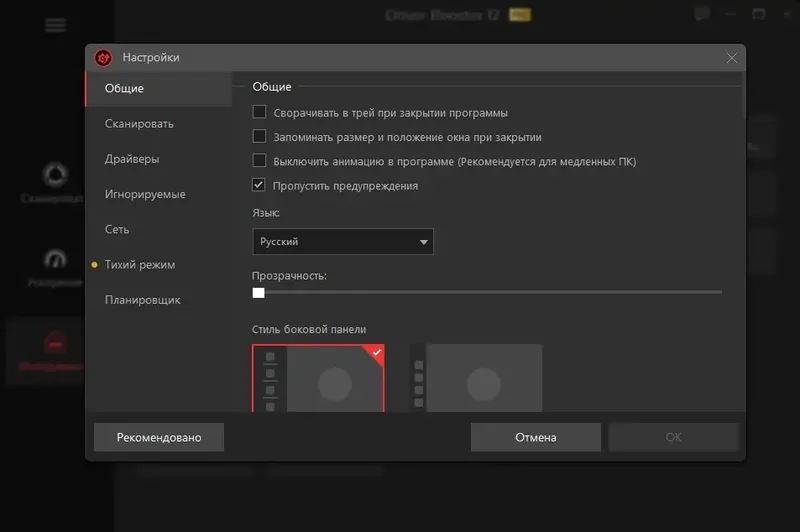Click the Стиль боковой панели label
The image size is (800, 532).
click(309, 330)
